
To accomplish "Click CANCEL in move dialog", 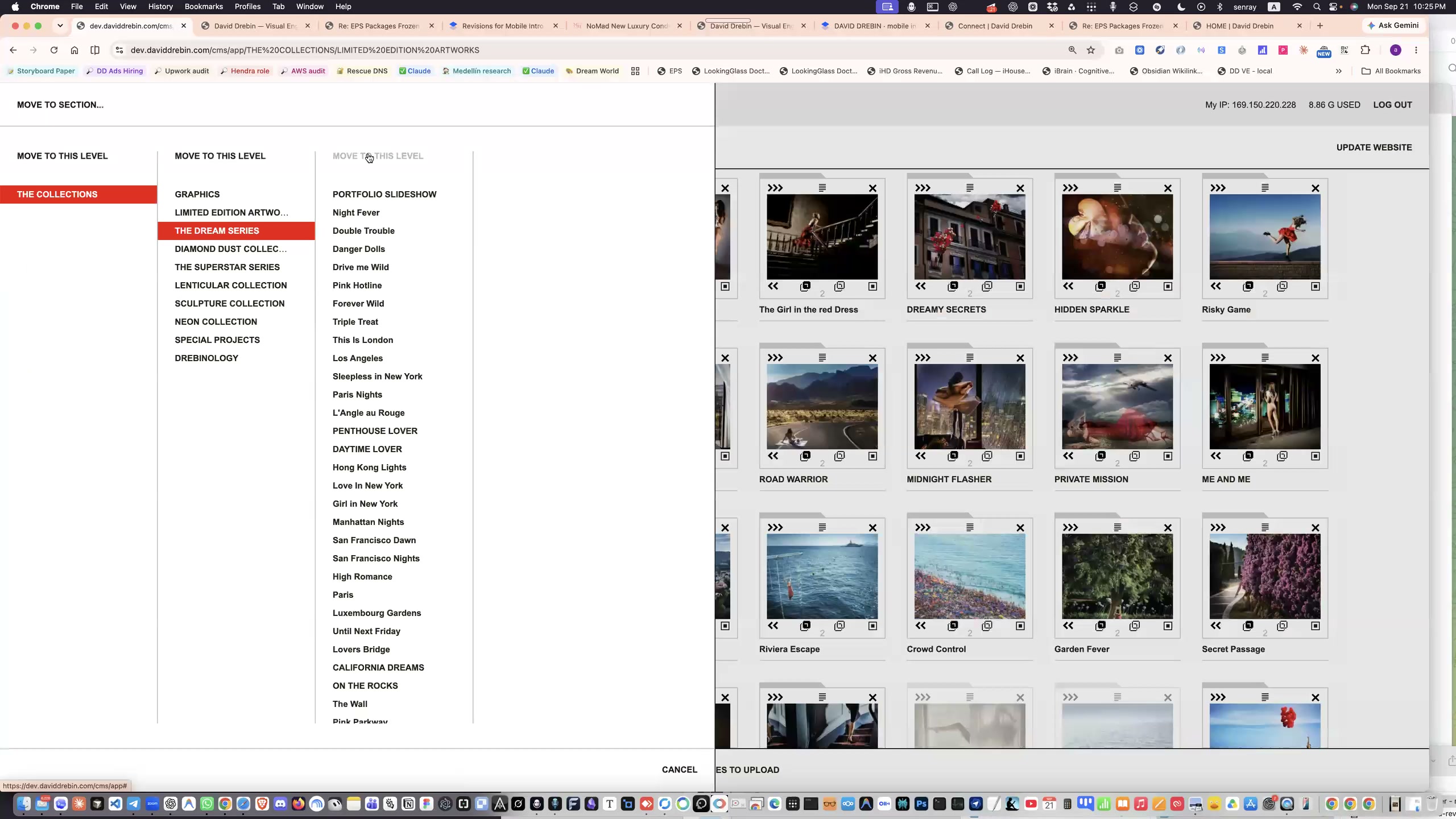I will (x=679, y=770).
